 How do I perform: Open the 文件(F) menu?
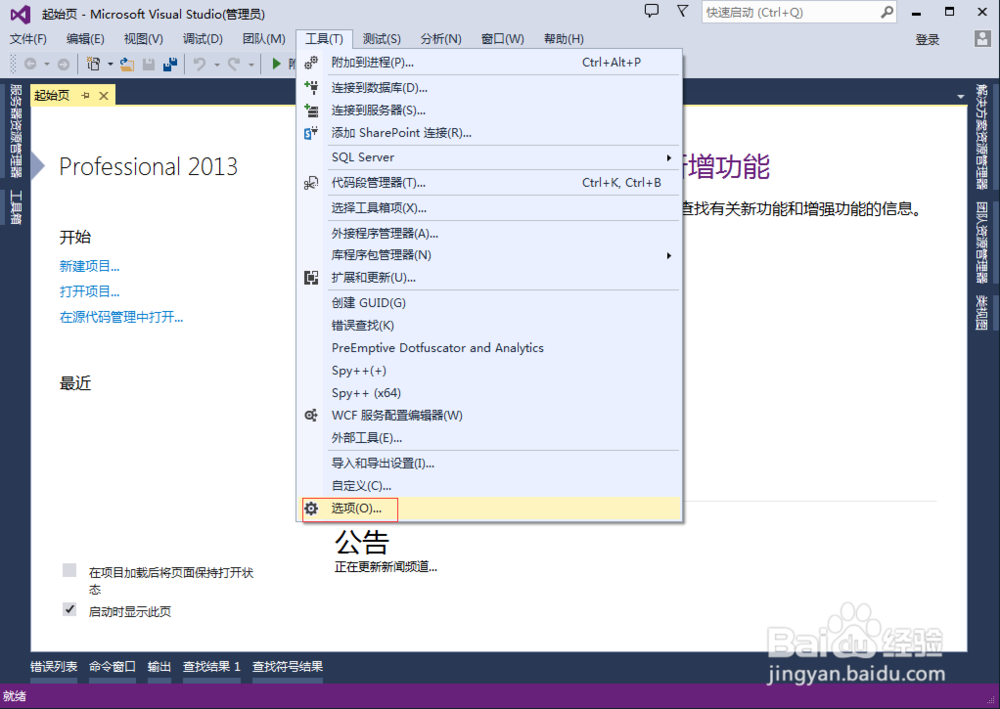(28, 39)
